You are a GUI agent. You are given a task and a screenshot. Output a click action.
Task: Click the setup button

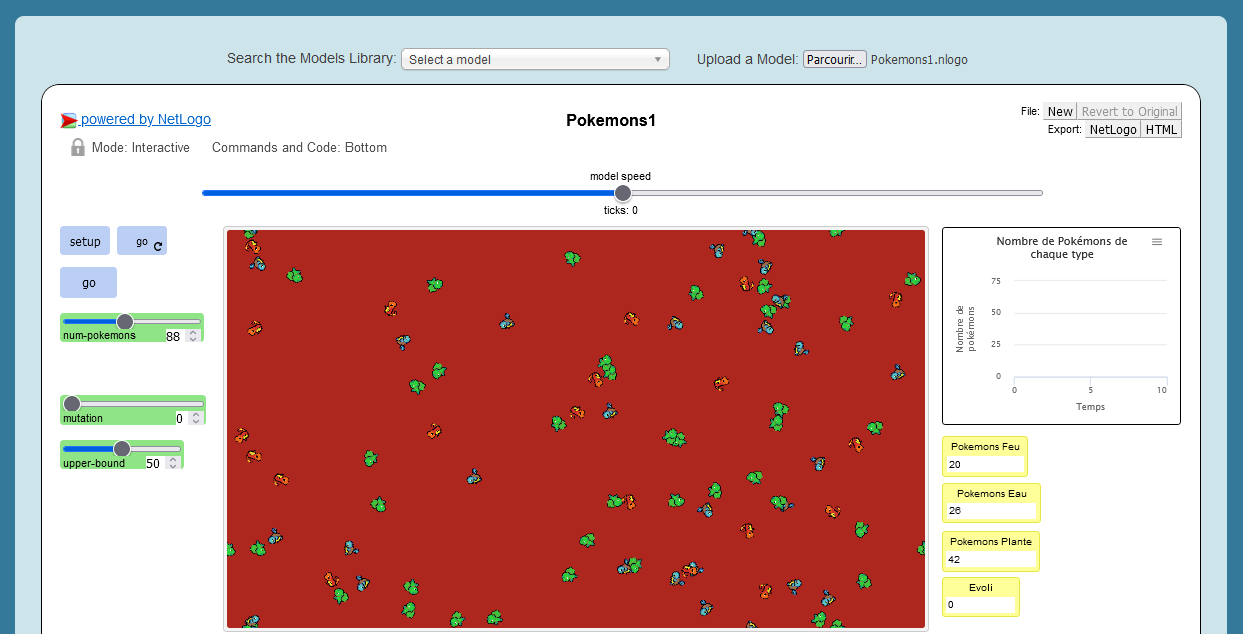pos(85,241)
